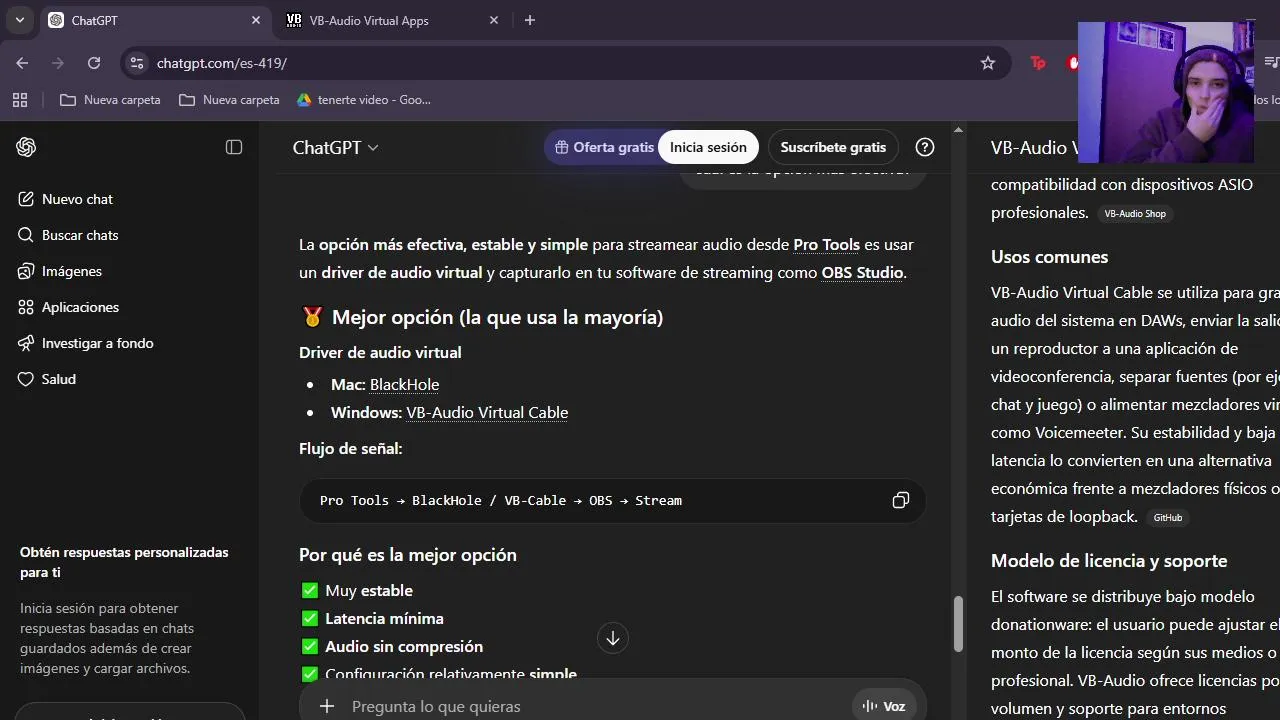Open the apps grid in bookmarks bar
Screen dimensions: 1280x720
(x=19, y=100)
